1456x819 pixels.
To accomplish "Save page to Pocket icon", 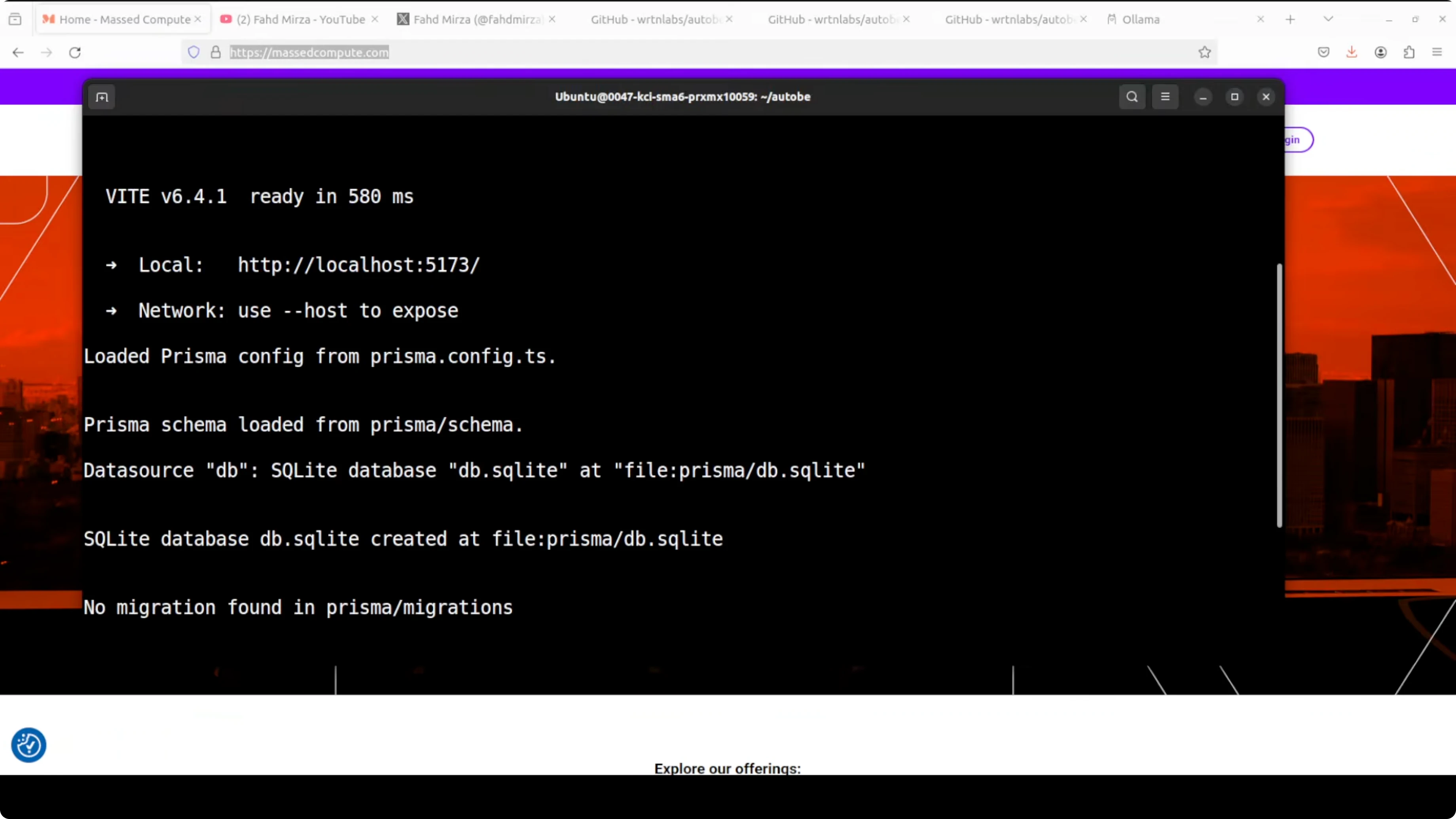I will click(1323, 53).
